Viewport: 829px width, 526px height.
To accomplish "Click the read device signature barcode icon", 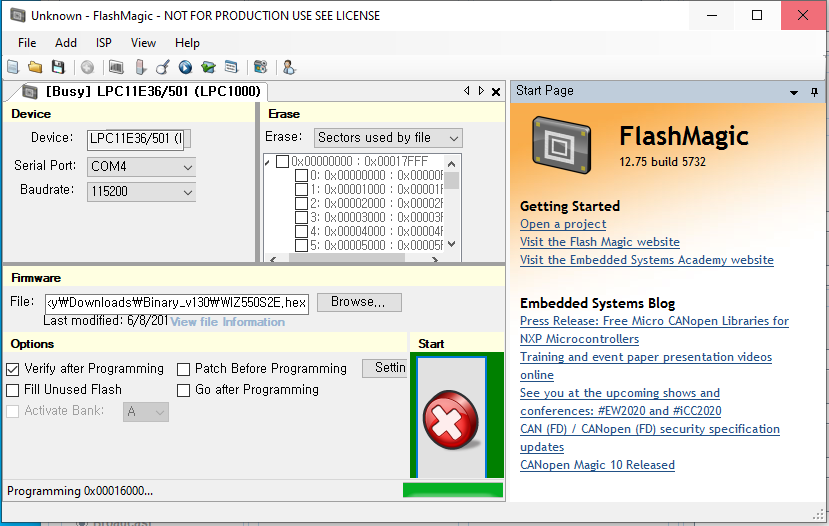I will 116,67.
